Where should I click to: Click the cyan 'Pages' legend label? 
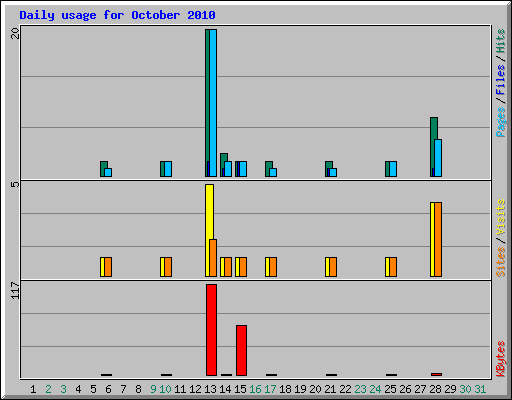[501, 122]
